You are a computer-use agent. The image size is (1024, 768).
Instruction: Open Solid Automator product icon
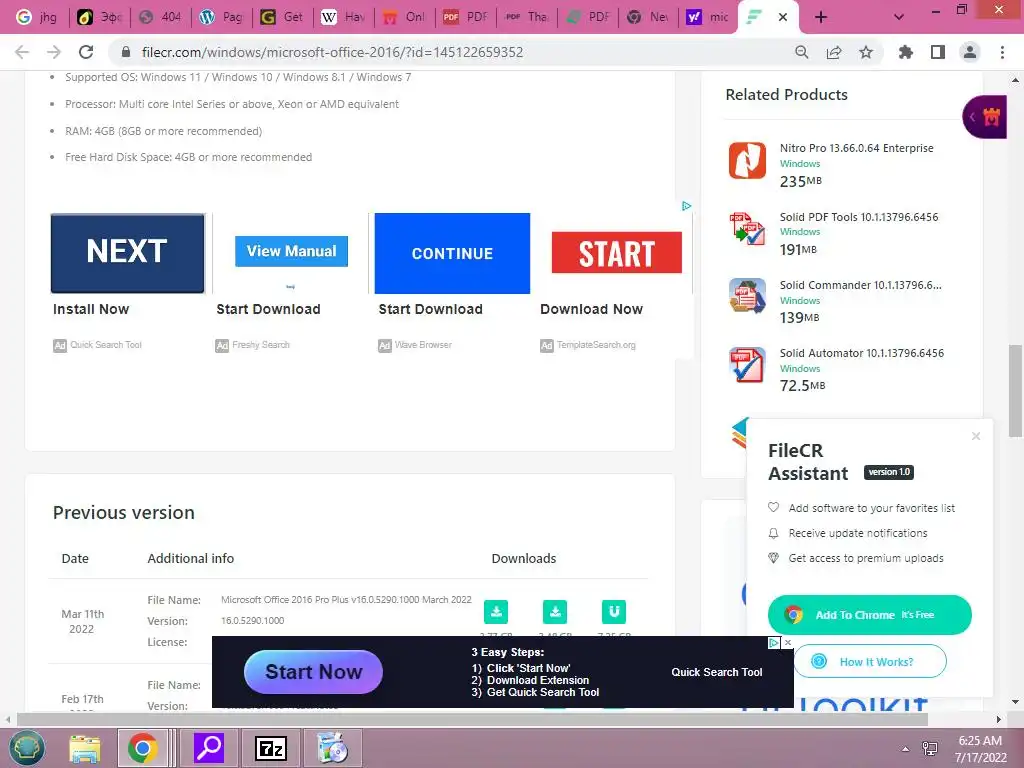(x=747, y=364)
